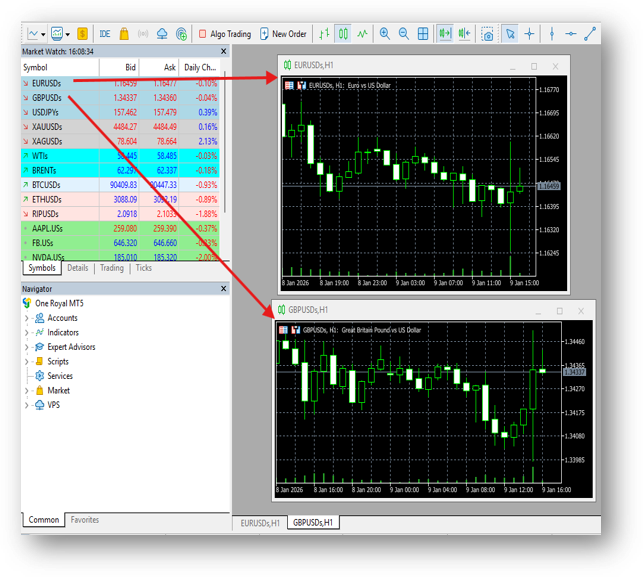This screenshot has height=577, width=643.
Task: Draw a trendline with the trendline tool
Action: (x=589, y=34)
